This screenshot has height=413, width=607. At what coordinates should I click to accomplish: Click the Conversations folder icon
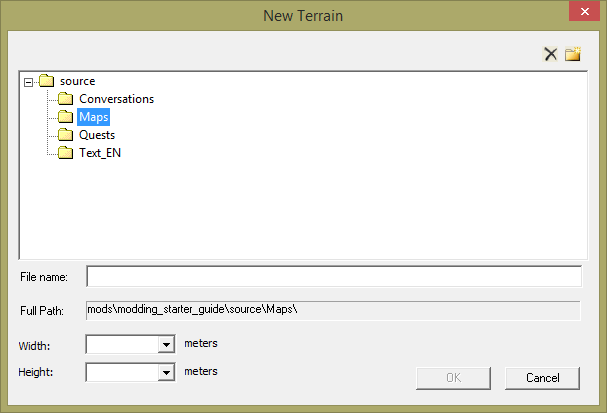pos(65,99)
